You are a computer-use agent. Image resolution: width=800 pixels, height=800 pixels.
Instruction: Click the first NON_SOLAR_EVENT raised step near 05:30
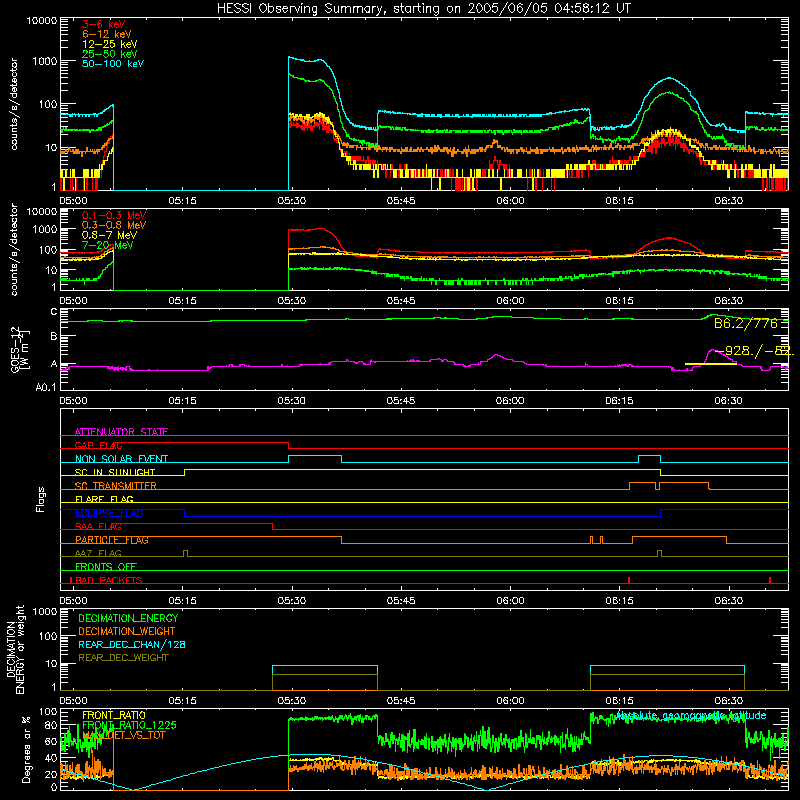[315, 458]
